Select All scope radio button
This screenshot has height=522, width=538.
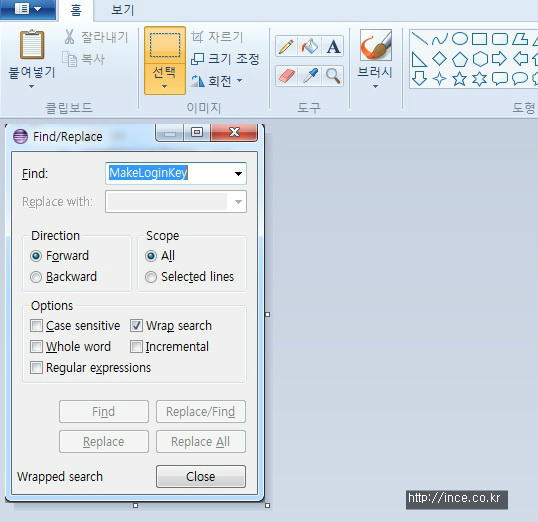(x=151, y=256)
